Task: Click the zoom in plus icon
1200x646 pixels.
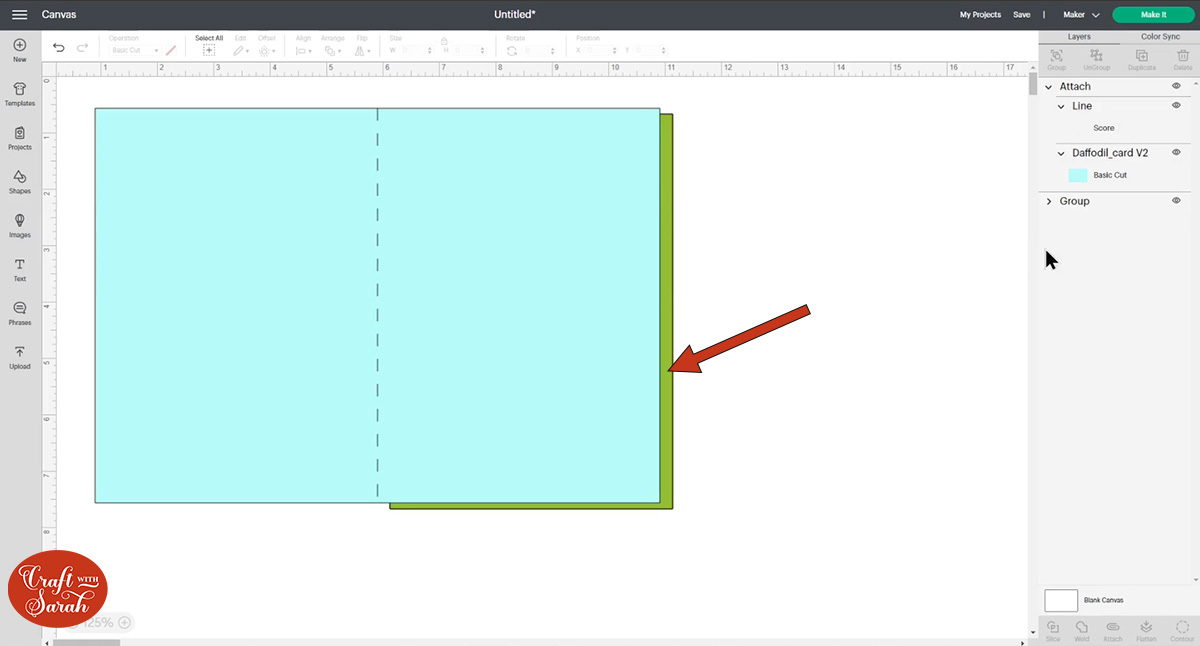Action: (124, 622)
